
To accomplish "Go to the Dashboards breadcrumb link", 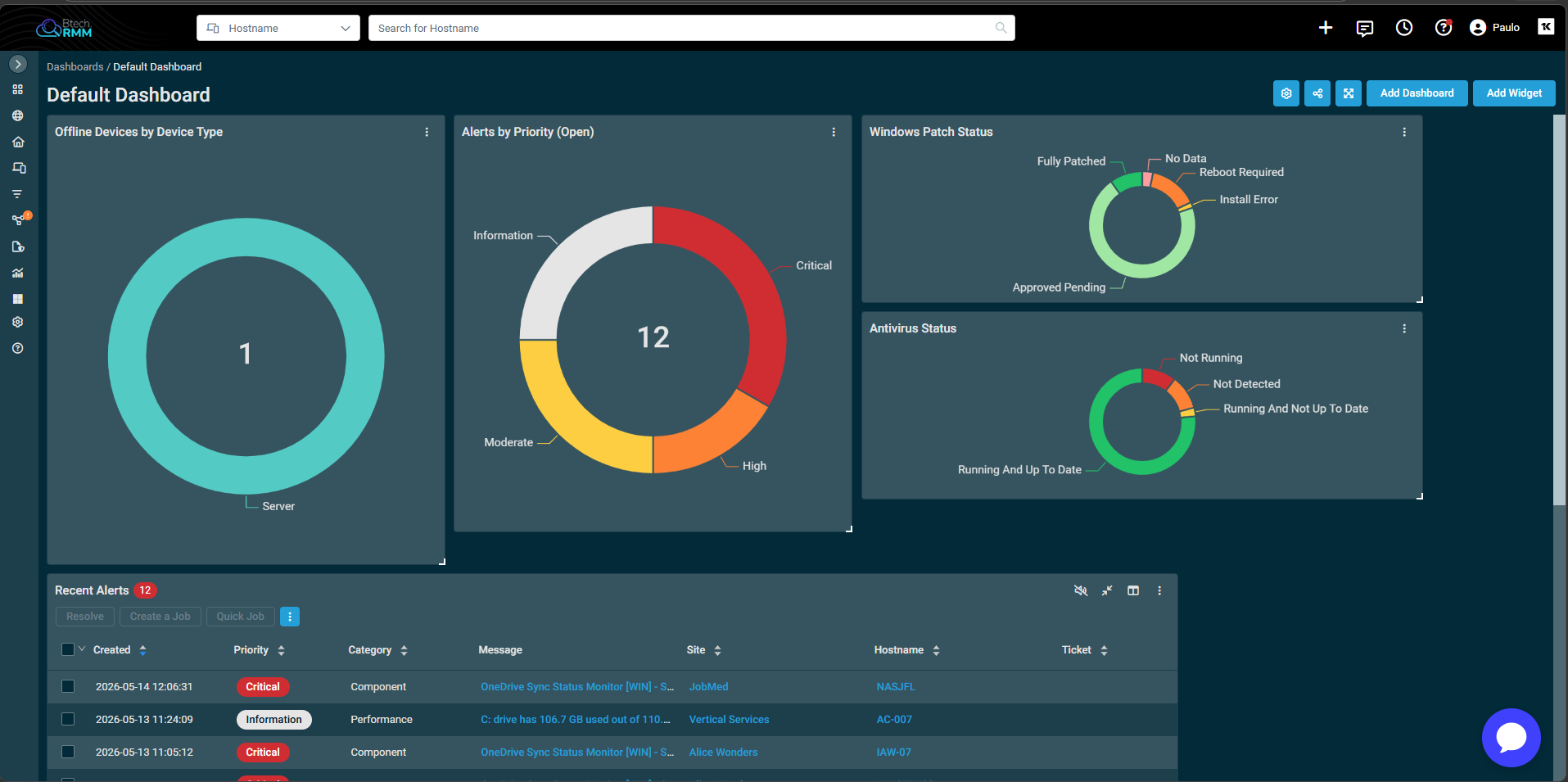I will (x=75, y=67).
